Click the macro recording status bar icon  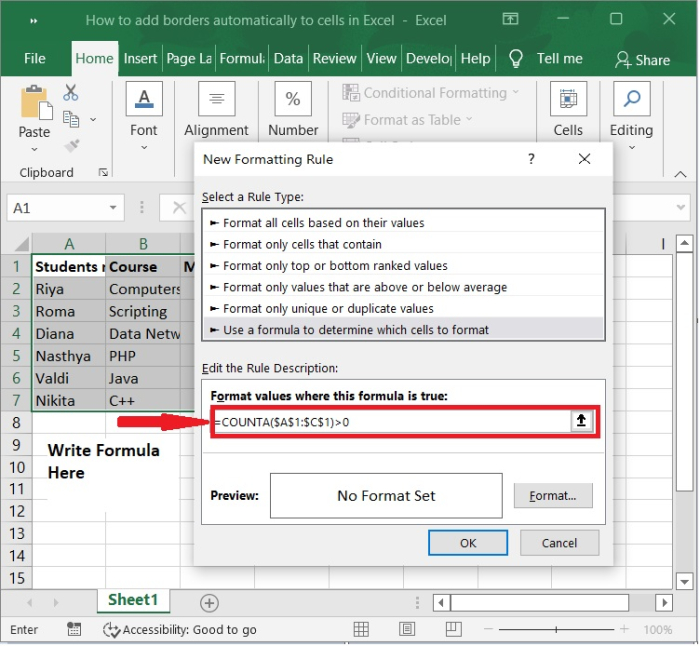(x=74, y=630)
